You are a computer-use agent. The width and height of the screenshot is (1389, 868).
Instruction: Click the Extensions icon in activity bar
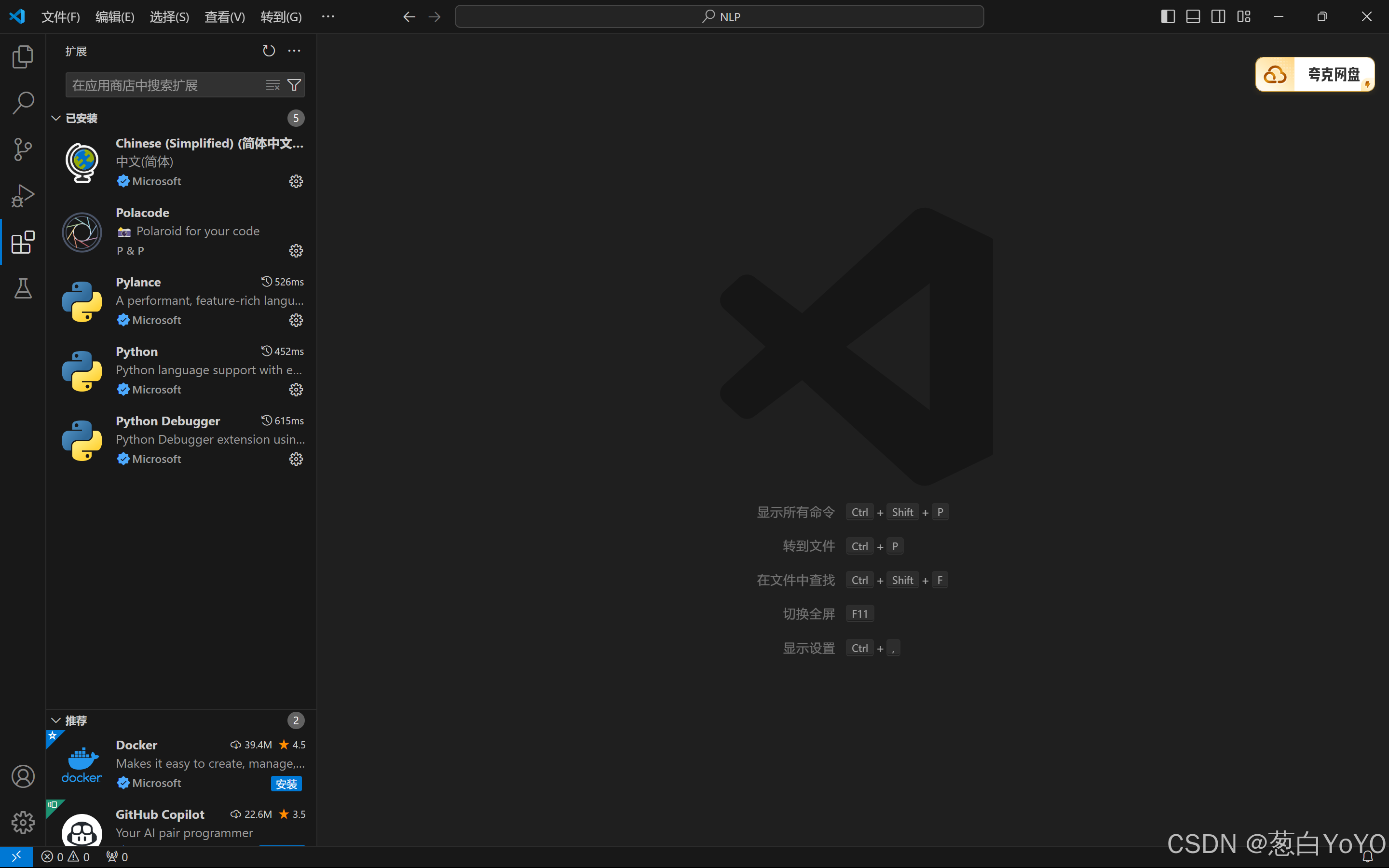coord(23,242)
